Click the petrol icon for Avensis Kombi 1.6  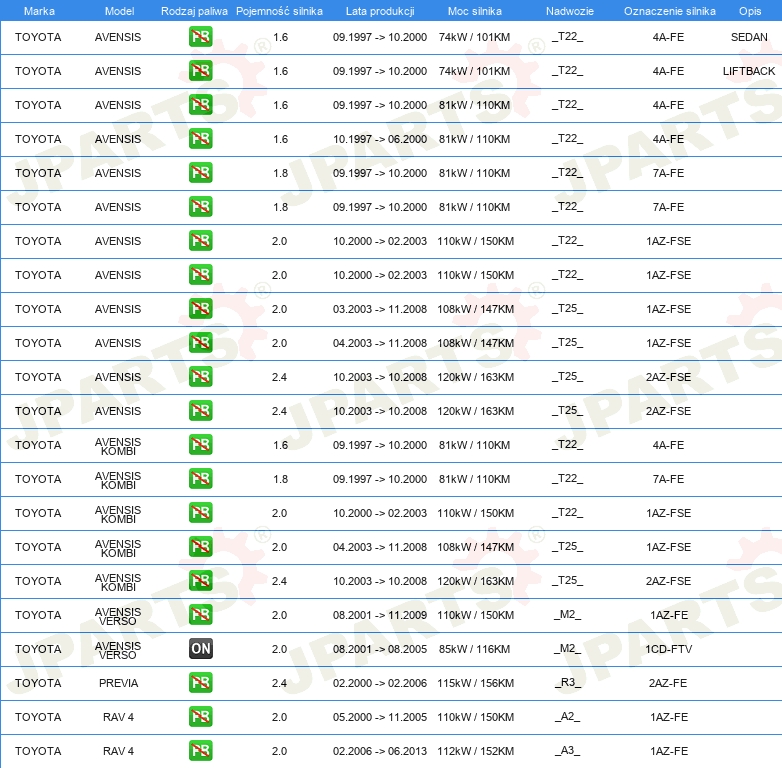click(200, 445)
